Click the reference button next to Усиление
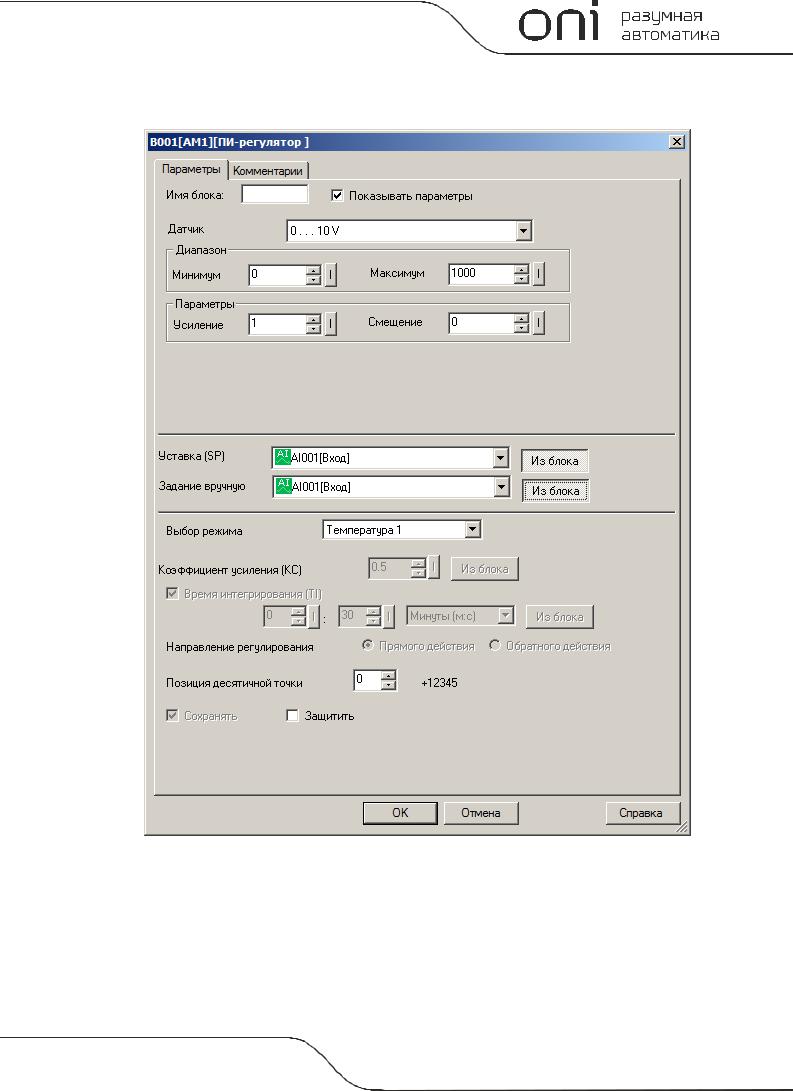793x1091 pixels. pos(331,324)
